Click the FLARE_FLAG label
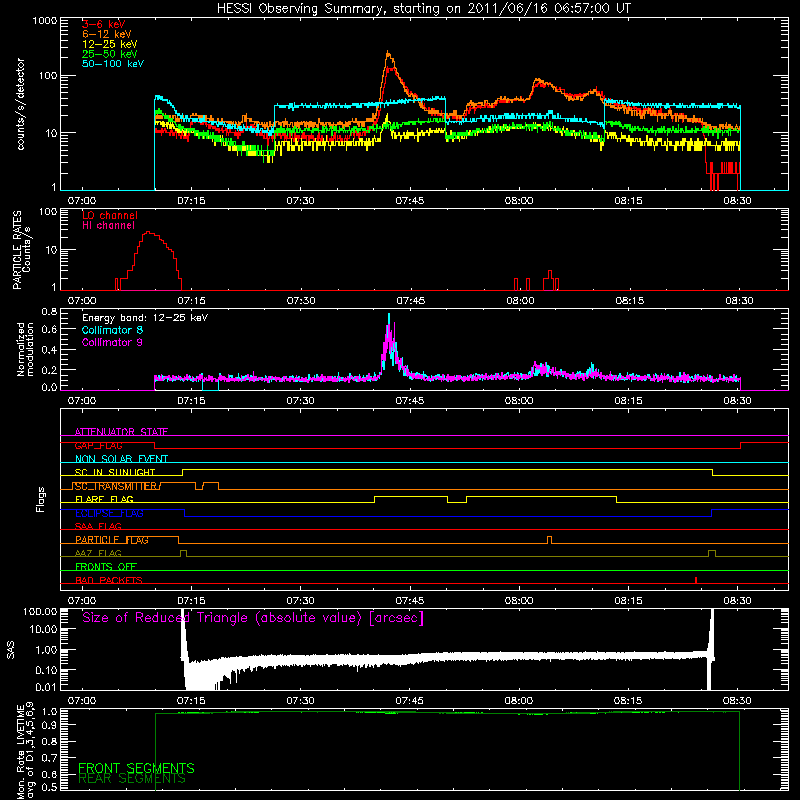The image size is (800, 800). click(104, 499)
